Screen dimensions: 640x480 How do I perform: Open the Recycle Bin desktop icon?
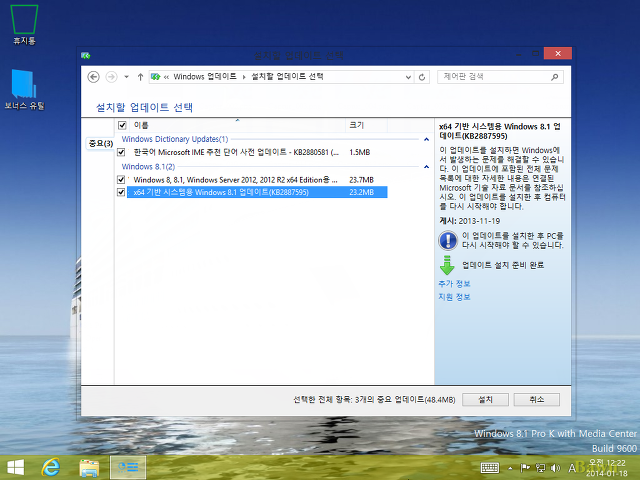(24, 24)
